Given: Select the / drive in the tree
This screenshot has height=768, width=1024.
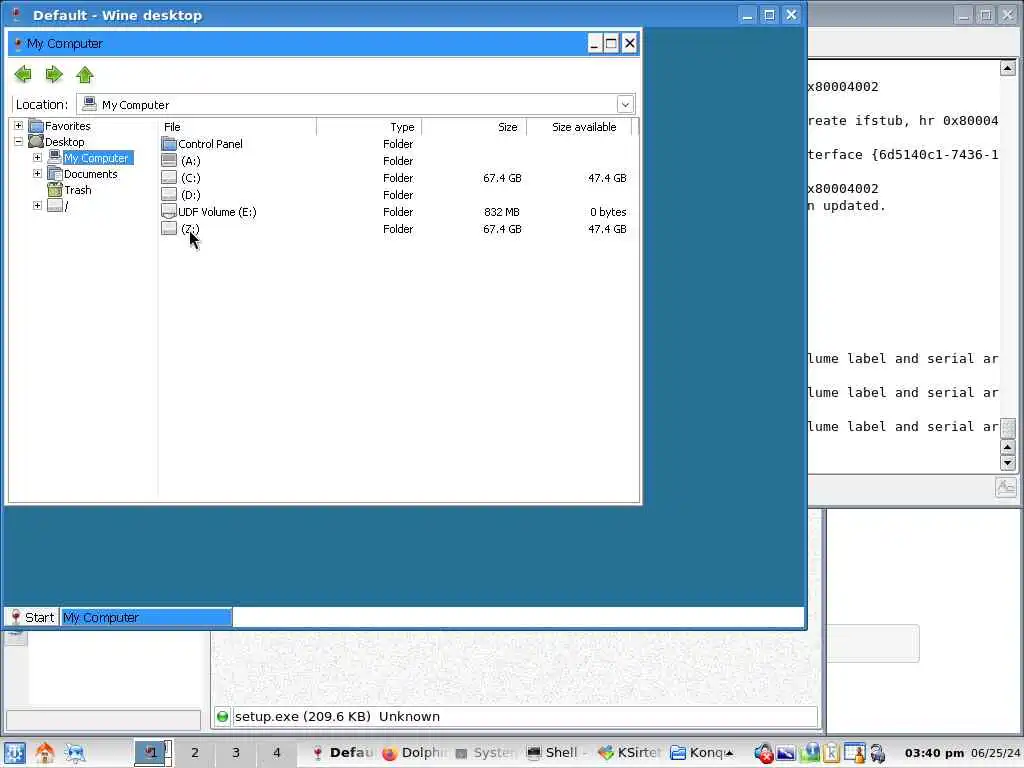Looking at the screenshot, I should 65,206.
